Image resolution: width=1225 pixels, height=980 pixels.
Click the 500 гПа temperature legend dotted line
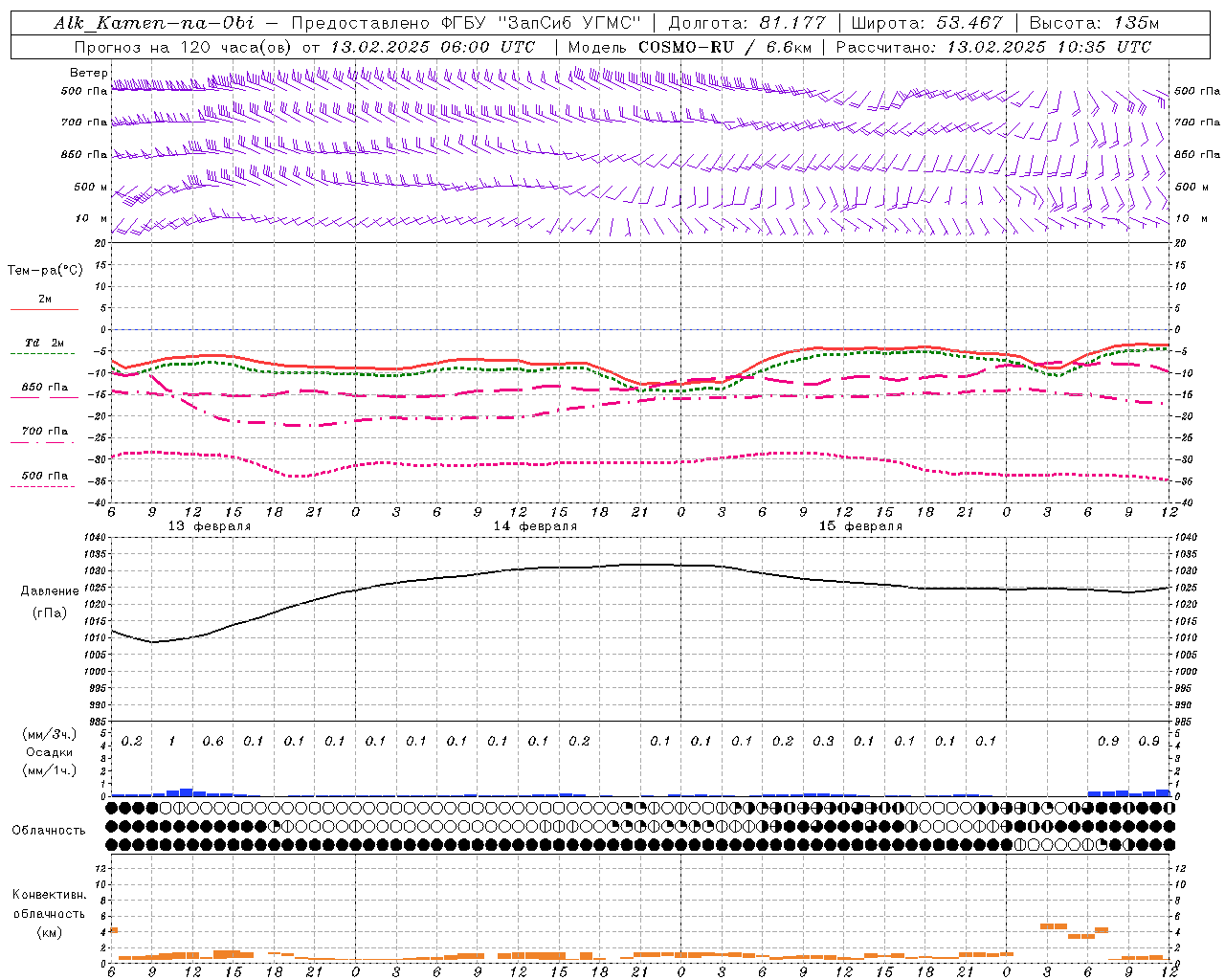42,486
